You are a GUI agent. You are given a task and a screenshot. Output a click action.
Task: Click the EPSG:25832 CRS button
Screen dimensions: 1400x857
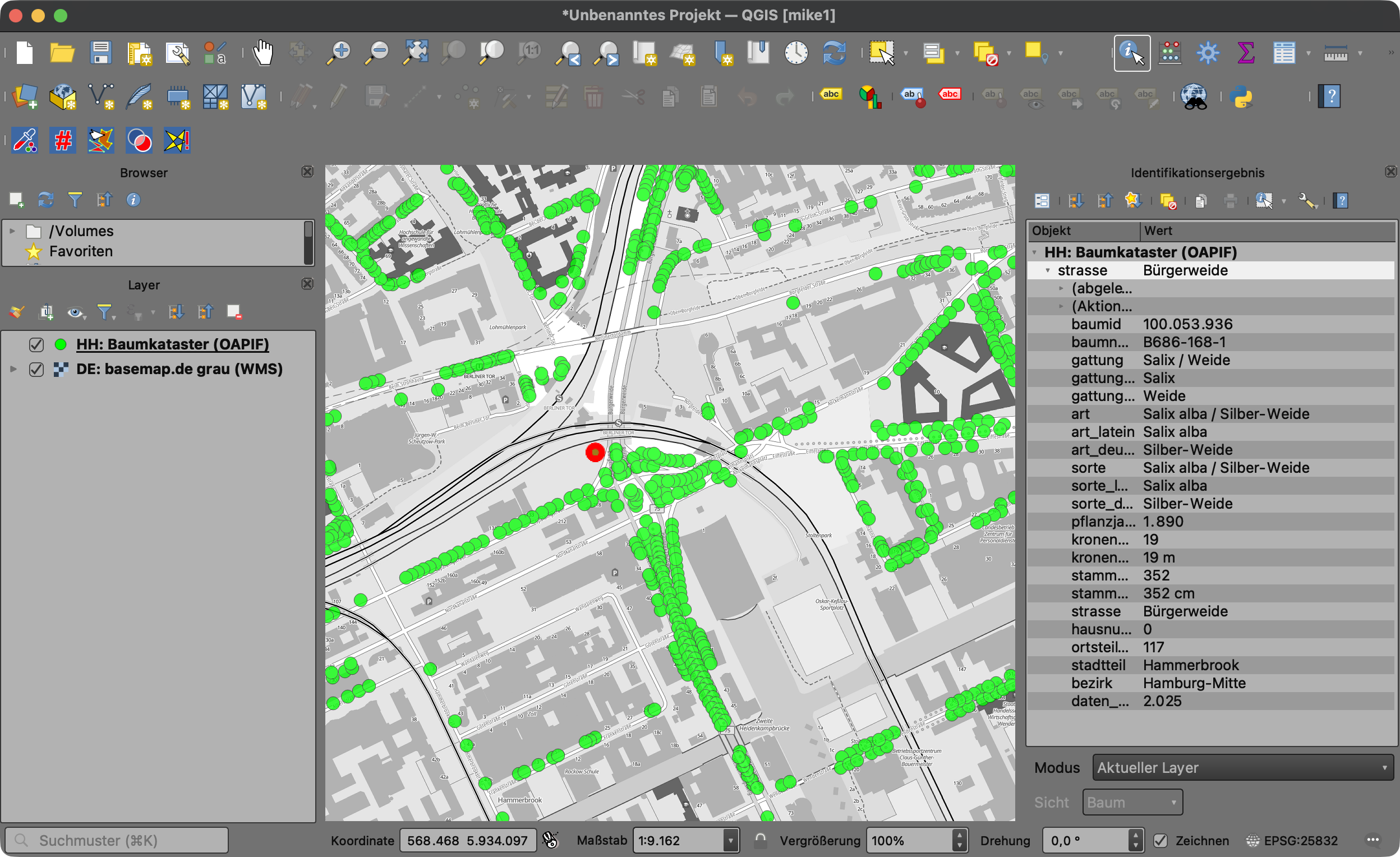click(1292, 841)
